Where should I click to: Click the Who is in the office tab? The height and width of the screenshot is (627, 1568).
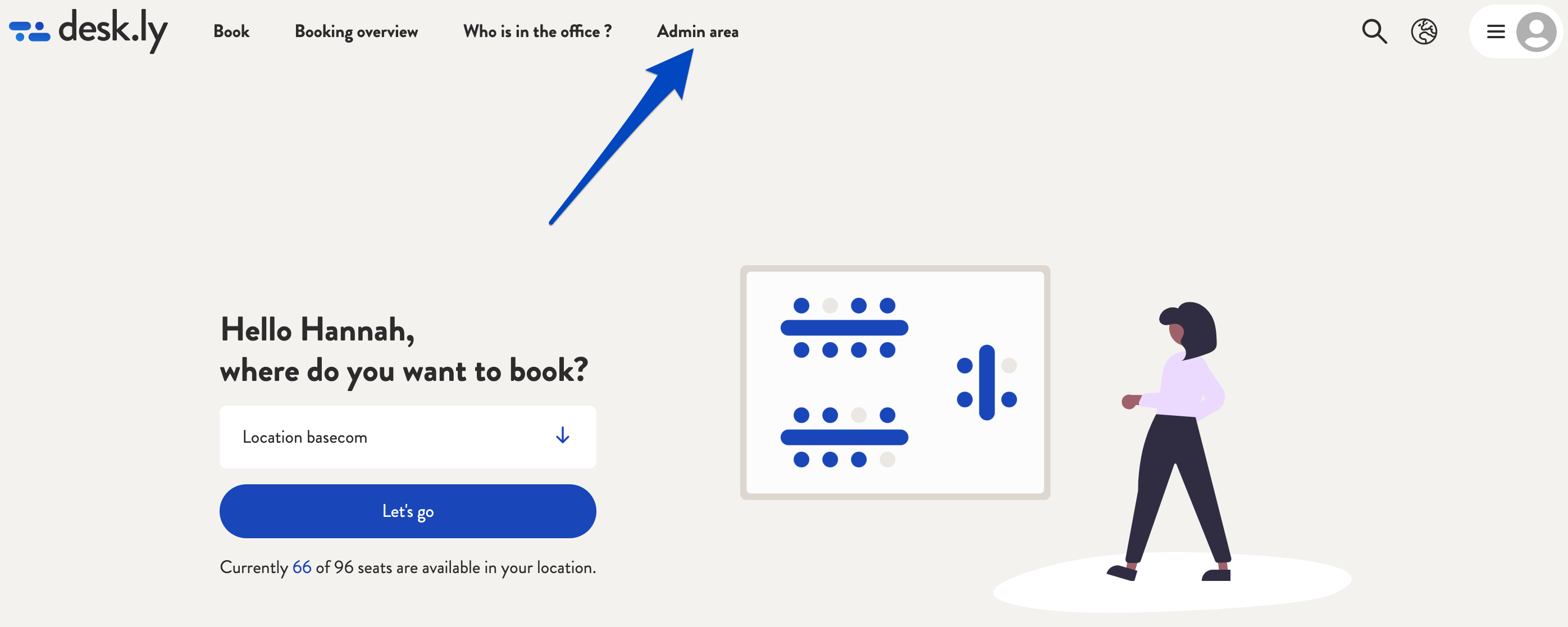coord(537,31)
